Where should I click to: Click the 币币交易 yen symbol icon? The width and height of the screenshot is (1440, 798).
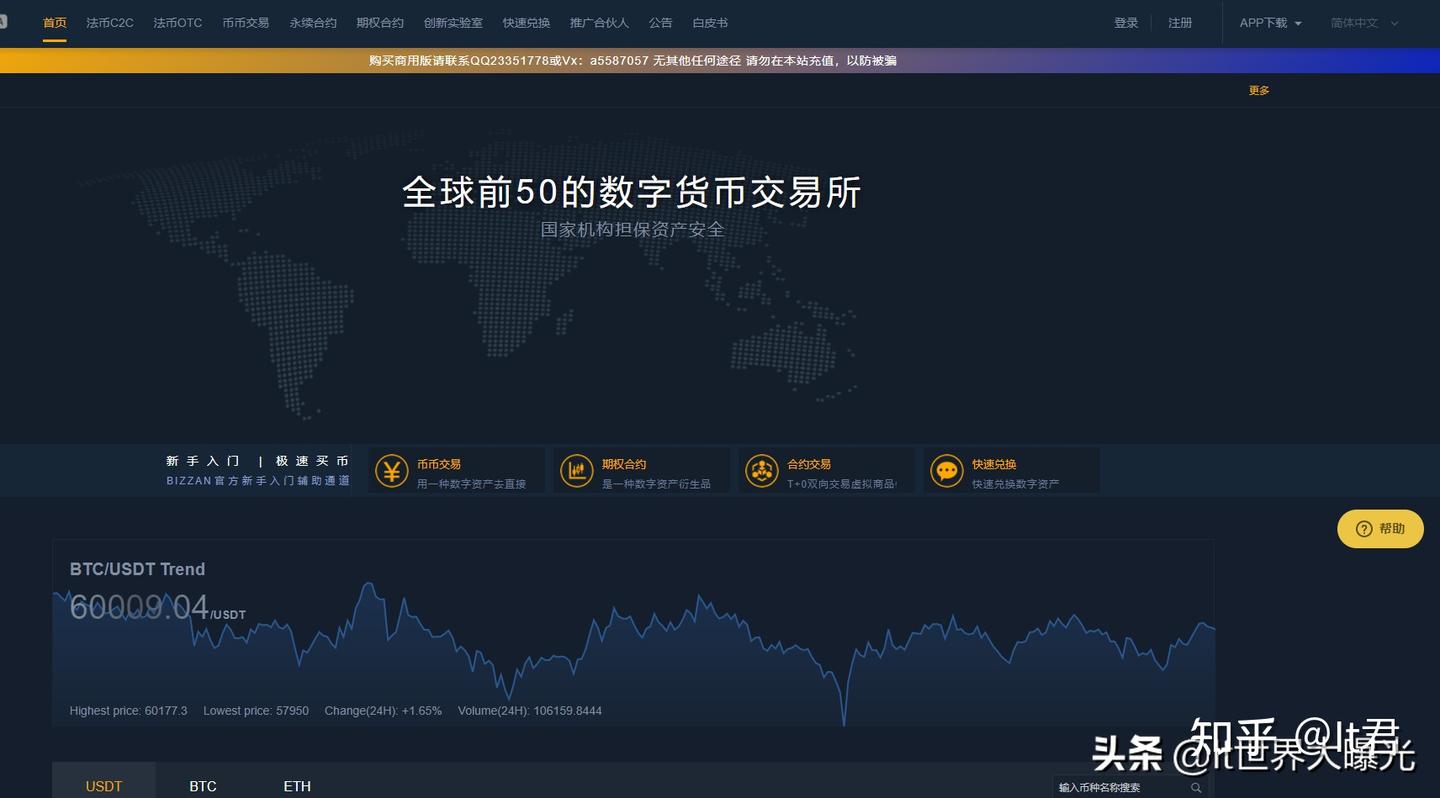click(x=392, y=470)
